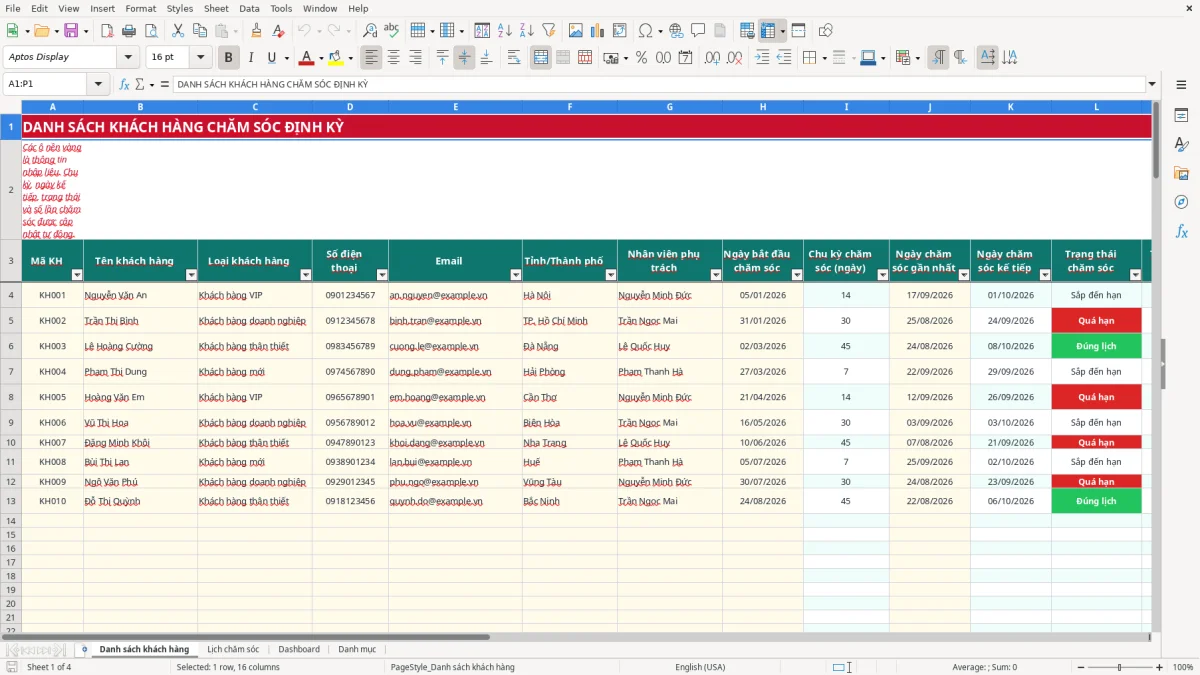Open the Function Wizard
Viewport: 1200px width, 675px height.
(x=125, y=84)
